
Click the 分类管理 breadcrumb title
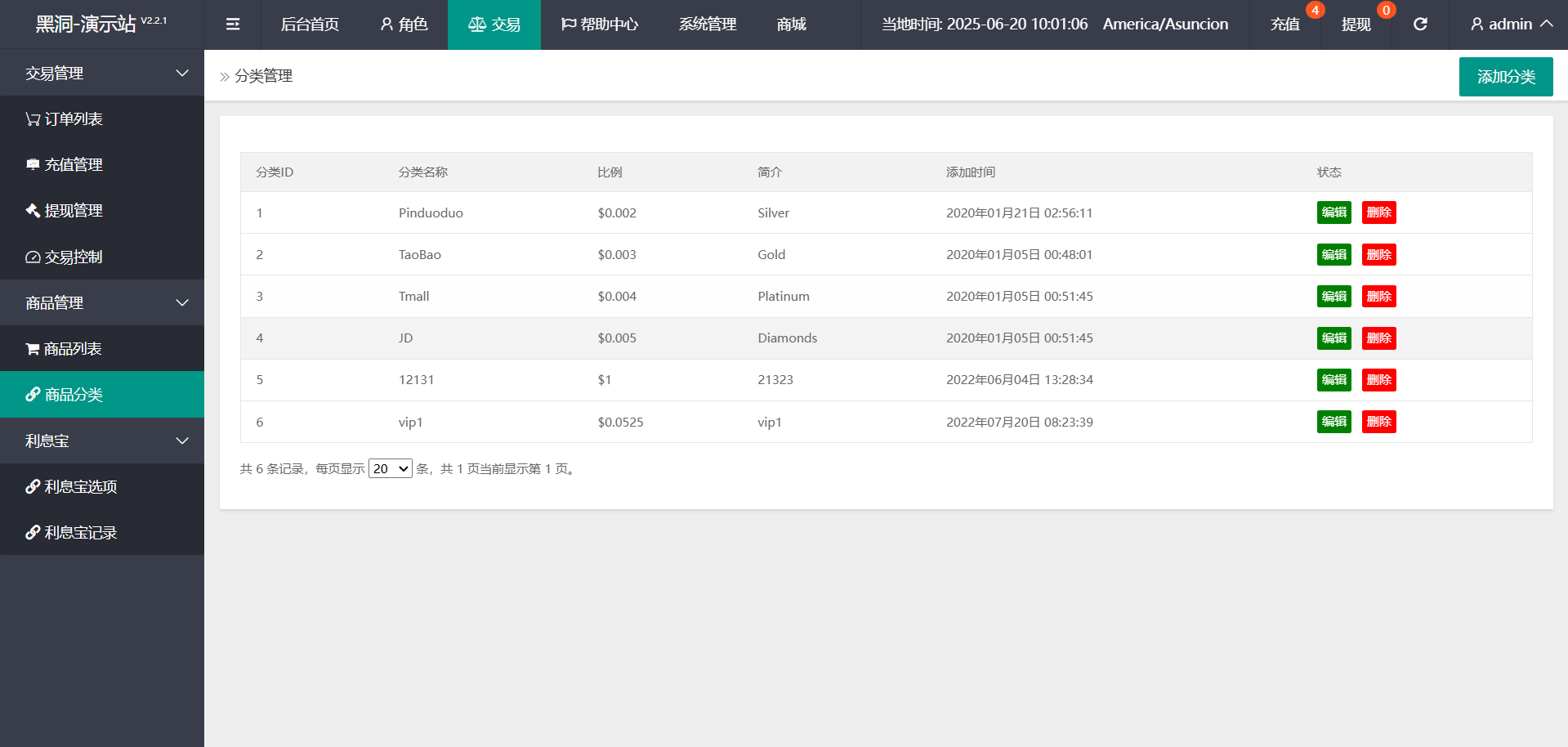[x=263, y=76]
